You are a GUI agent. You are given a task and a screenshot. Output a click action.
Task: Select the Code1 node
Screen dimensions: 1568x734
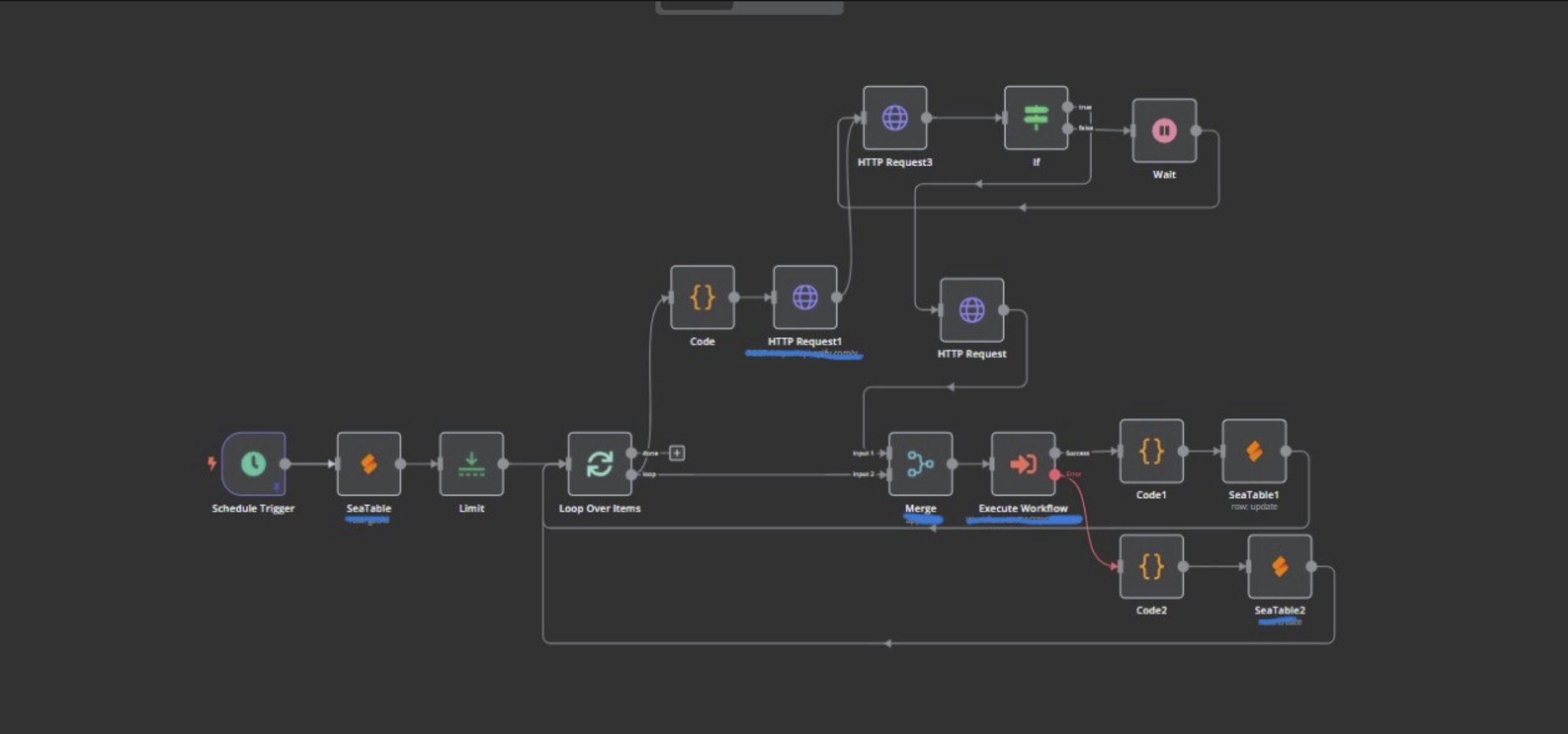point(1151,451)
